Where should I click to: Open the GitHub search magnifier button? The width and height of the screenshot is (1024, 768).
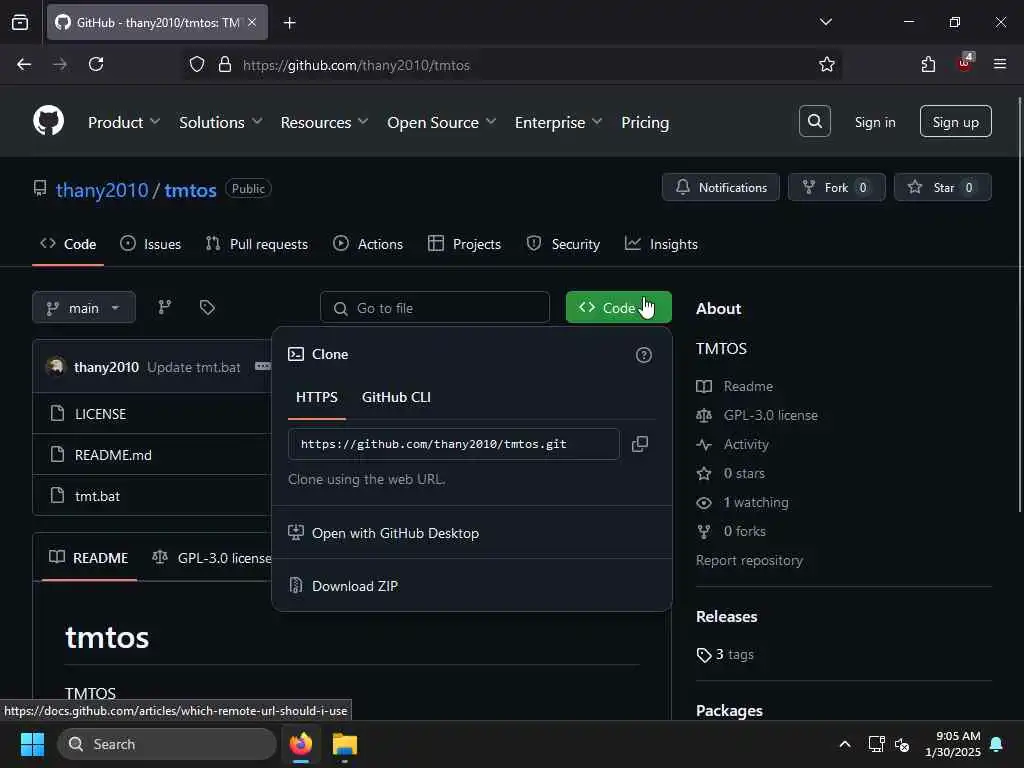[814, 121]
